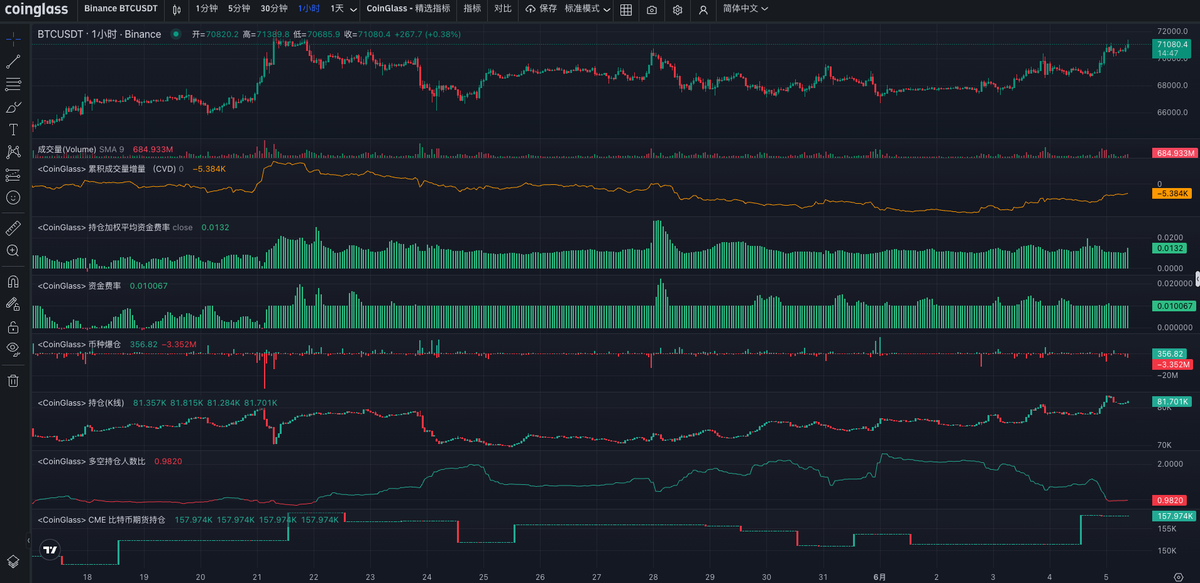The width and height of the screenshot is (1200, 583).
Task: Click the BTCUSDT · 1小时 · Binance legend title
Action: (x=99, y=34)
